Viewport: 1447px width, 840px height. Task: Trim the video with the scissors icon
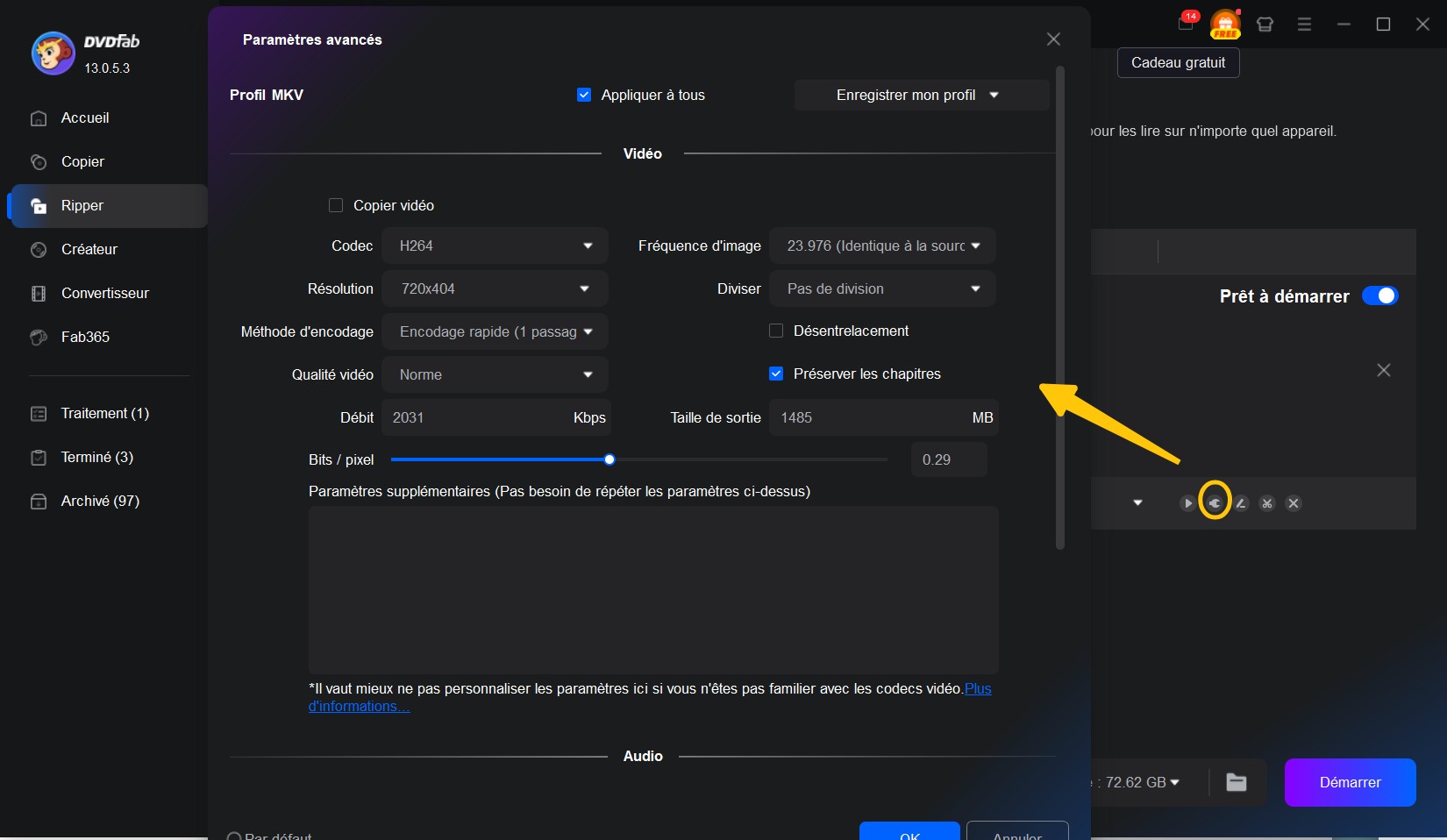pyautogui.click(x=1266, y=503)
